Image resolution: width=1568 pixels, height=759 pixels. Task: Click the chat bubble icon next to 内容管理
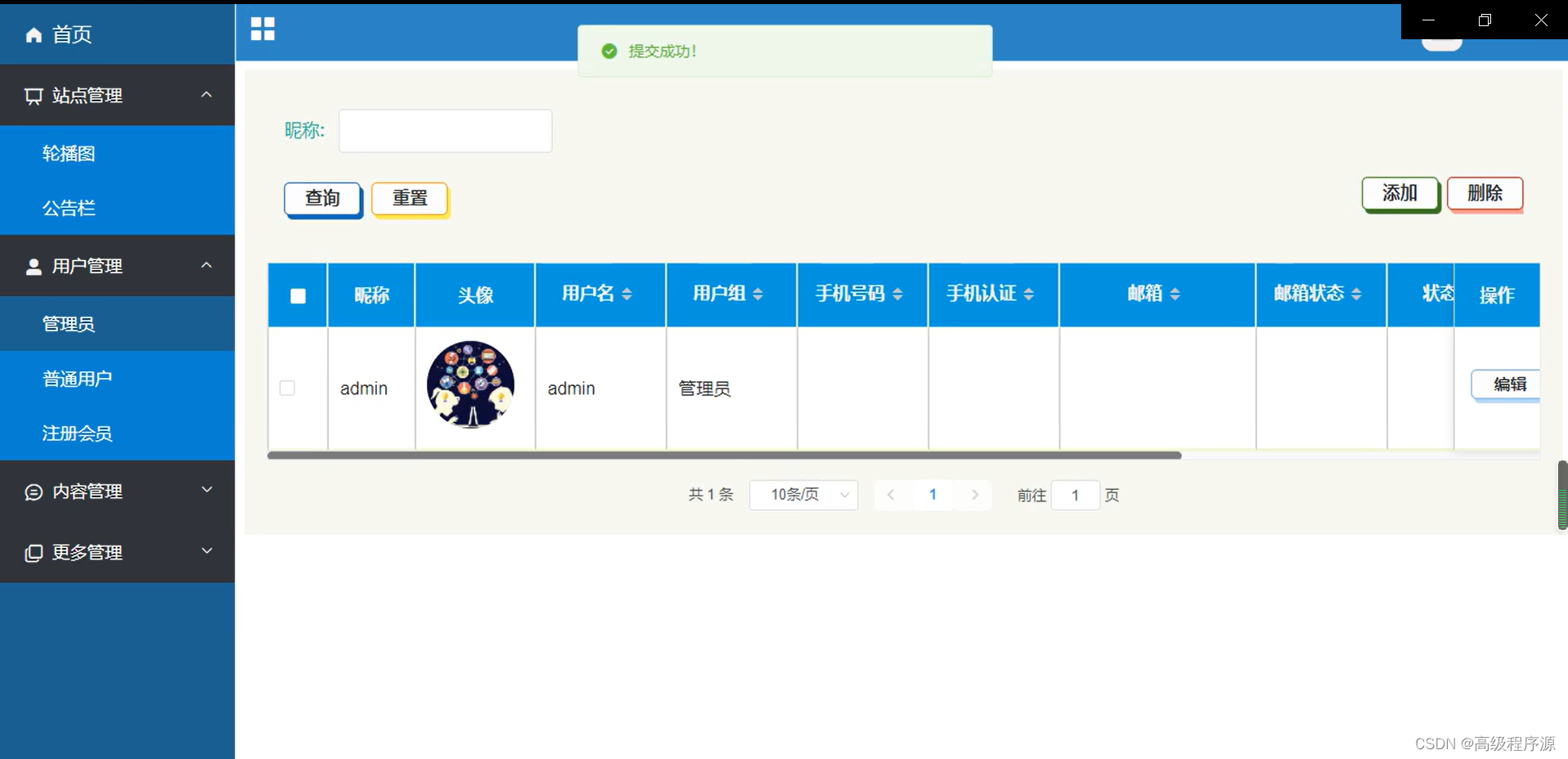click(x=34, y=492)
